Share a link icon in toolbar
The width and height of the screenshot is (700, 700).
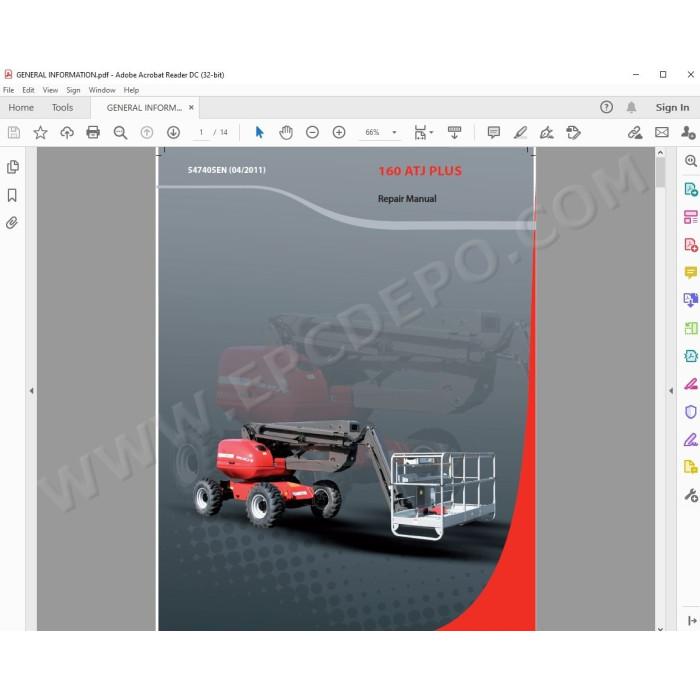(635, 133)
